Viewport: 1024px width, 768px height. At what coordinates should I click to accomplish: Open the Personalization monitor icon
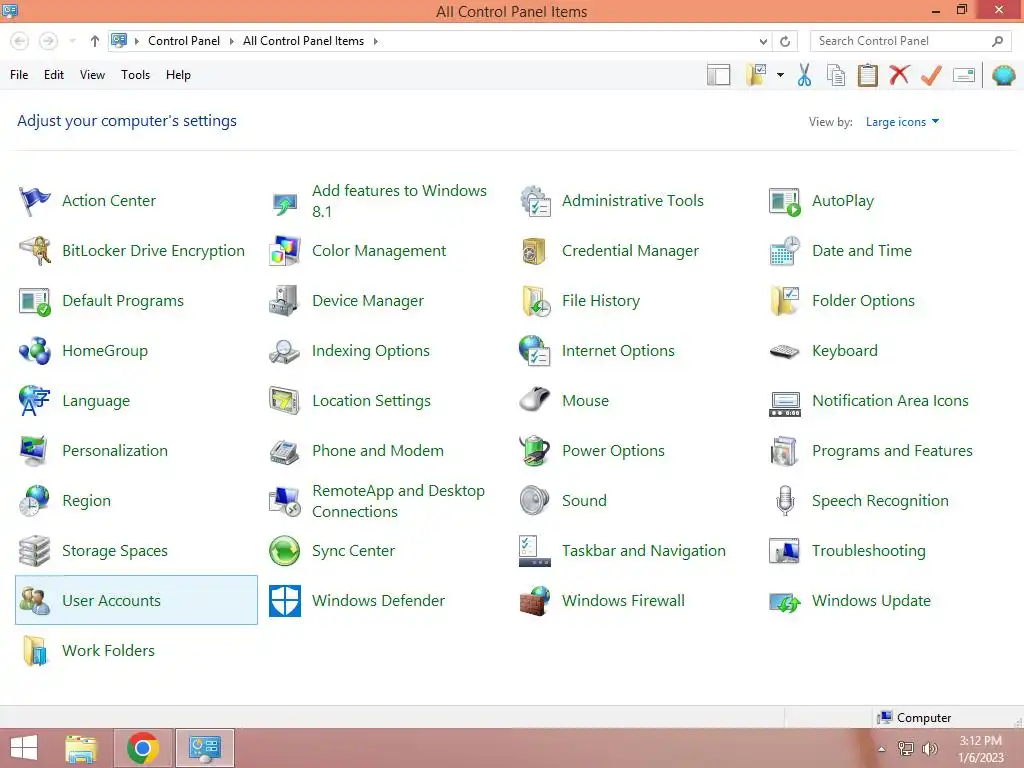[35, 451]
